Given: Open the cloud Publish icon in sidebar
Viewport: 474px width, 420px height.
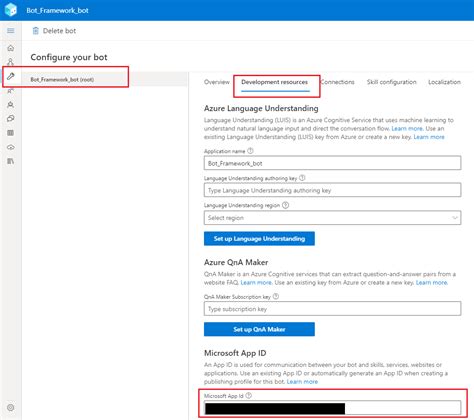Looking at the screenshot, I should tap(11, 147).
